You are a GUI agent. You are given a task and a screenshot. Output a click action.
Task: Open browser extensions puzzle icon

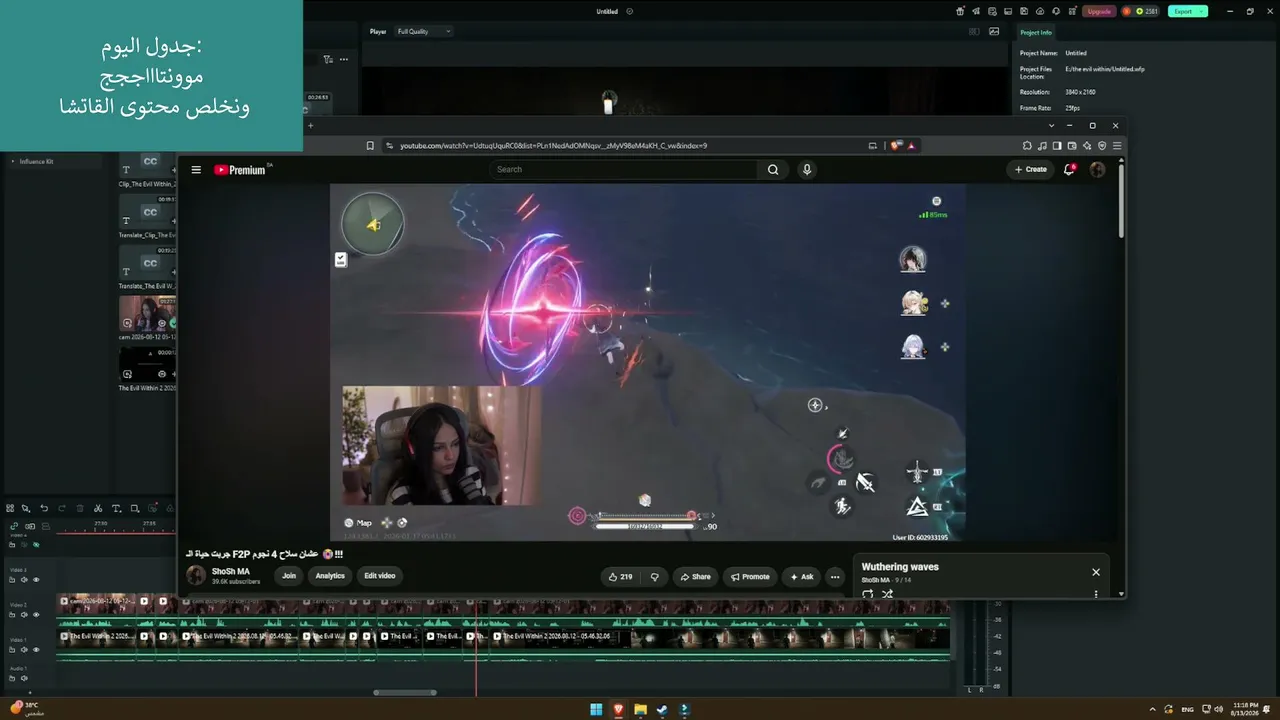point(1027,146)
